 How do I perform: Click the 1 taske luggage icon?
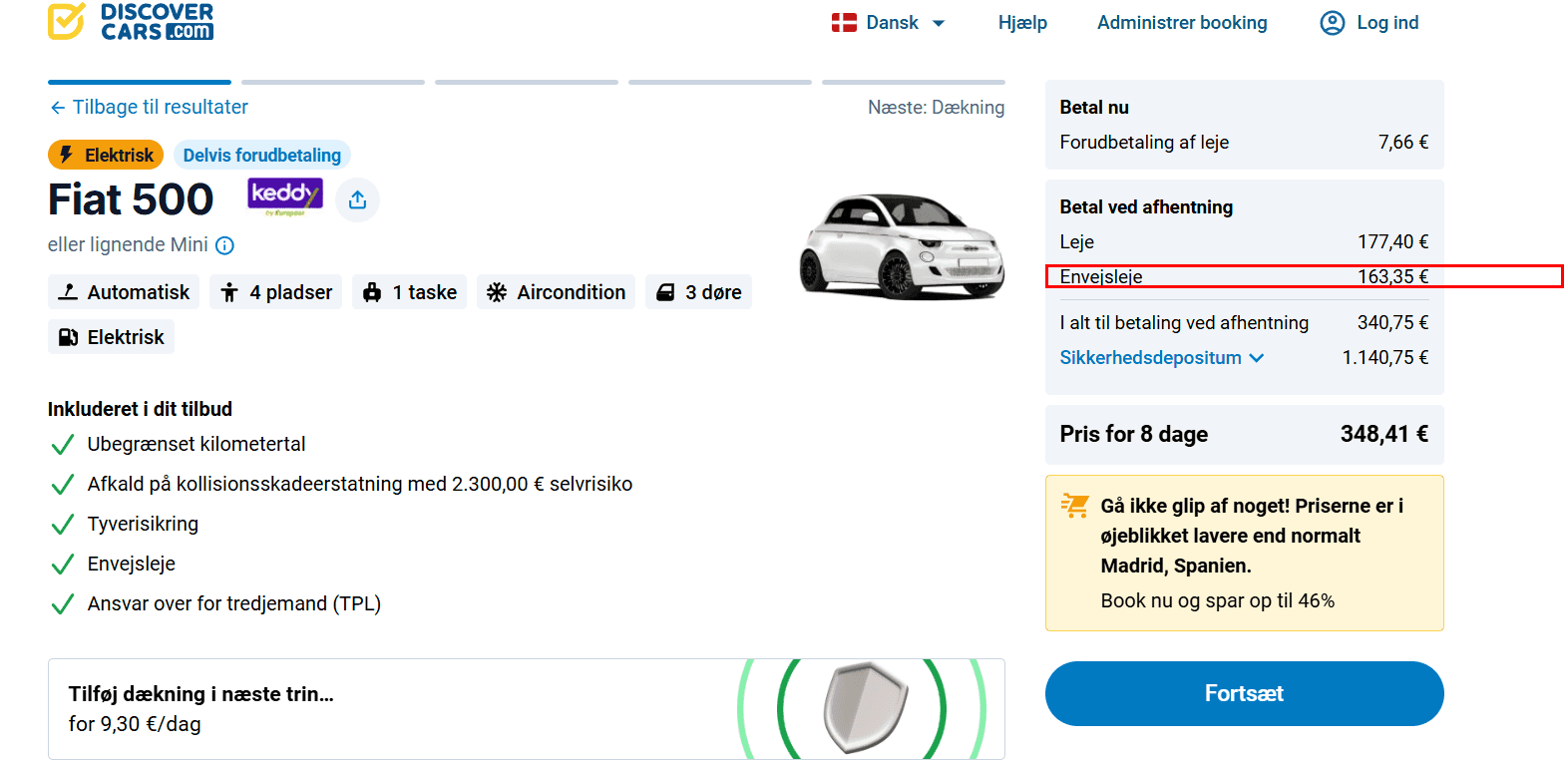(372, 292)
